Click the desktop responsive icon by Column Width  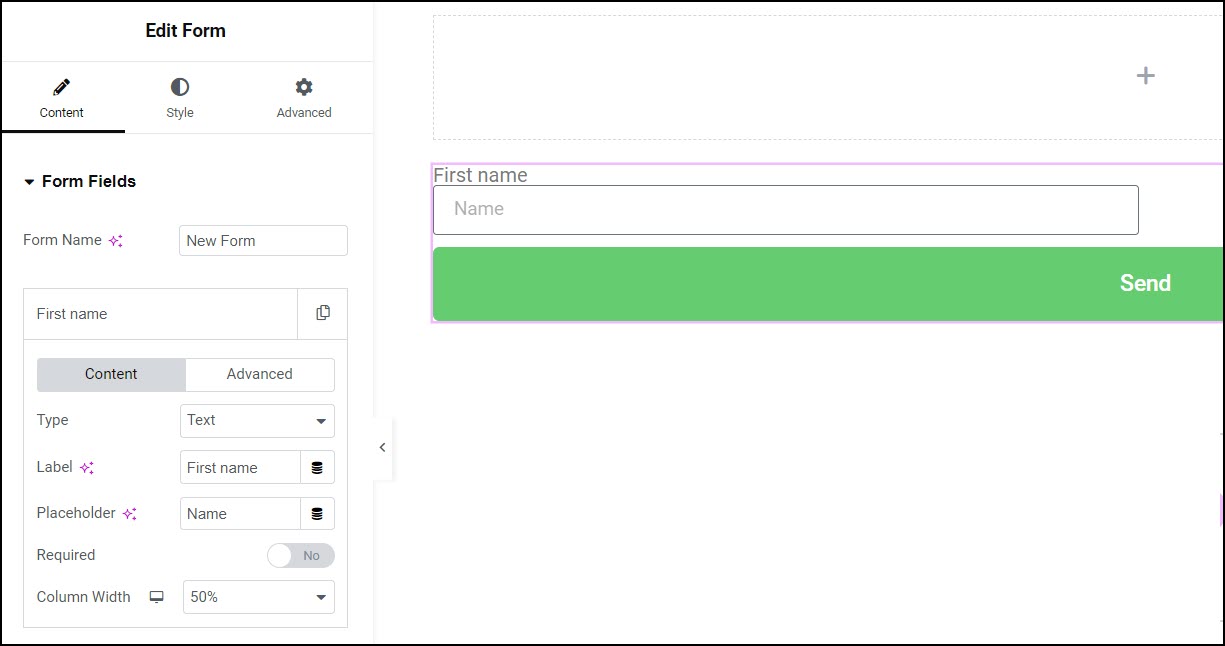pos(156,597)
